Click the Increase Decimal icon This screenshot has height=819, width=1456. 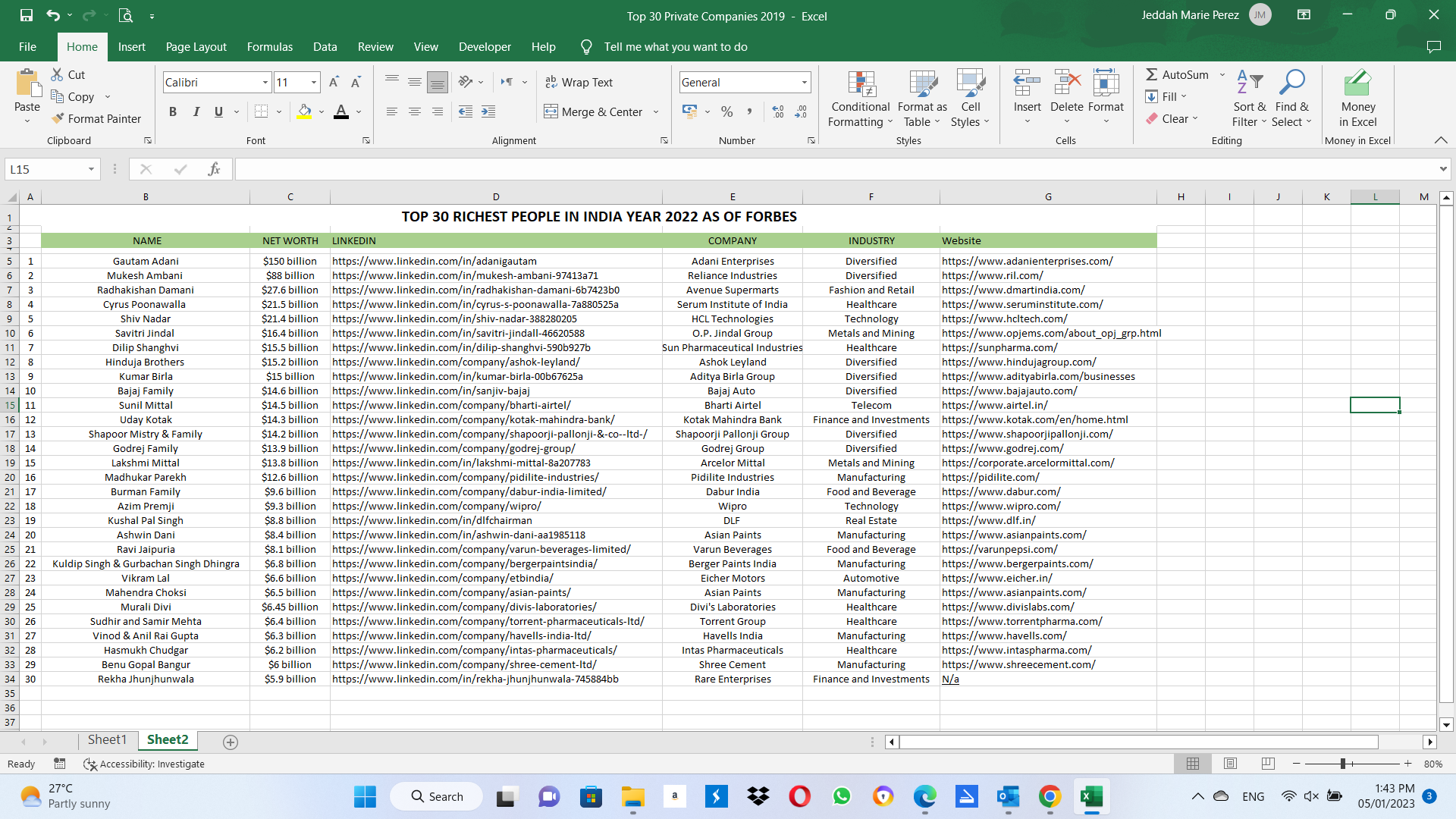coord(778,111)
